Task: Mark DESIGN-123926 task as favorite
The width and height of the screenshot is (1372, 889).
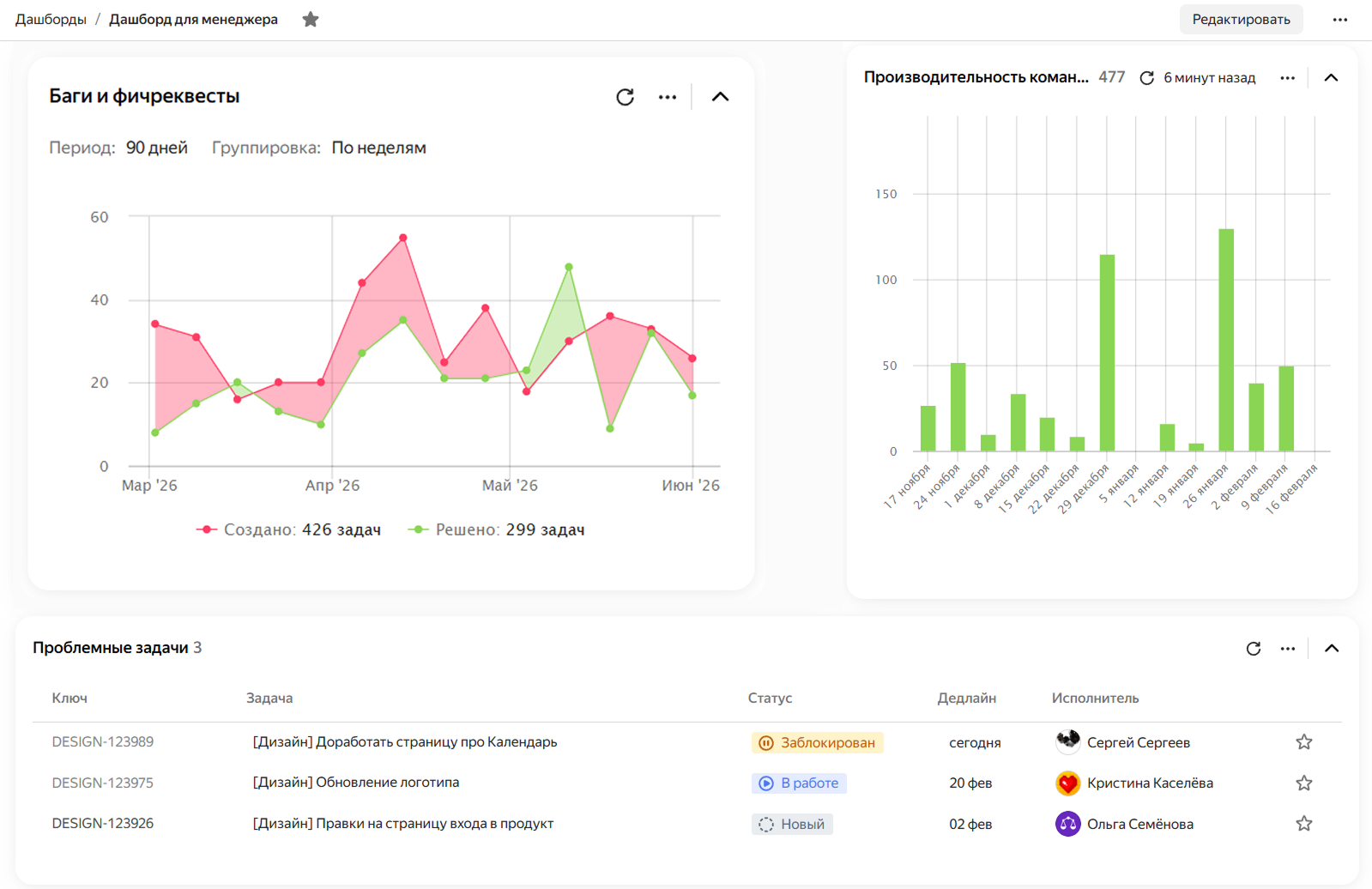Action: click(1304, 824)
